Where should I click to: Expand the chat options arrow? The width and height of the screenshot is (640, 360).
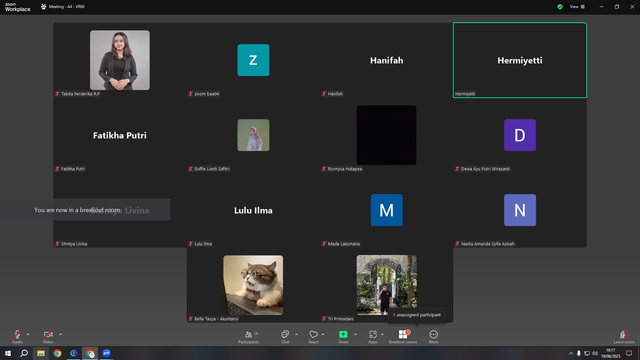coord(296,334)
